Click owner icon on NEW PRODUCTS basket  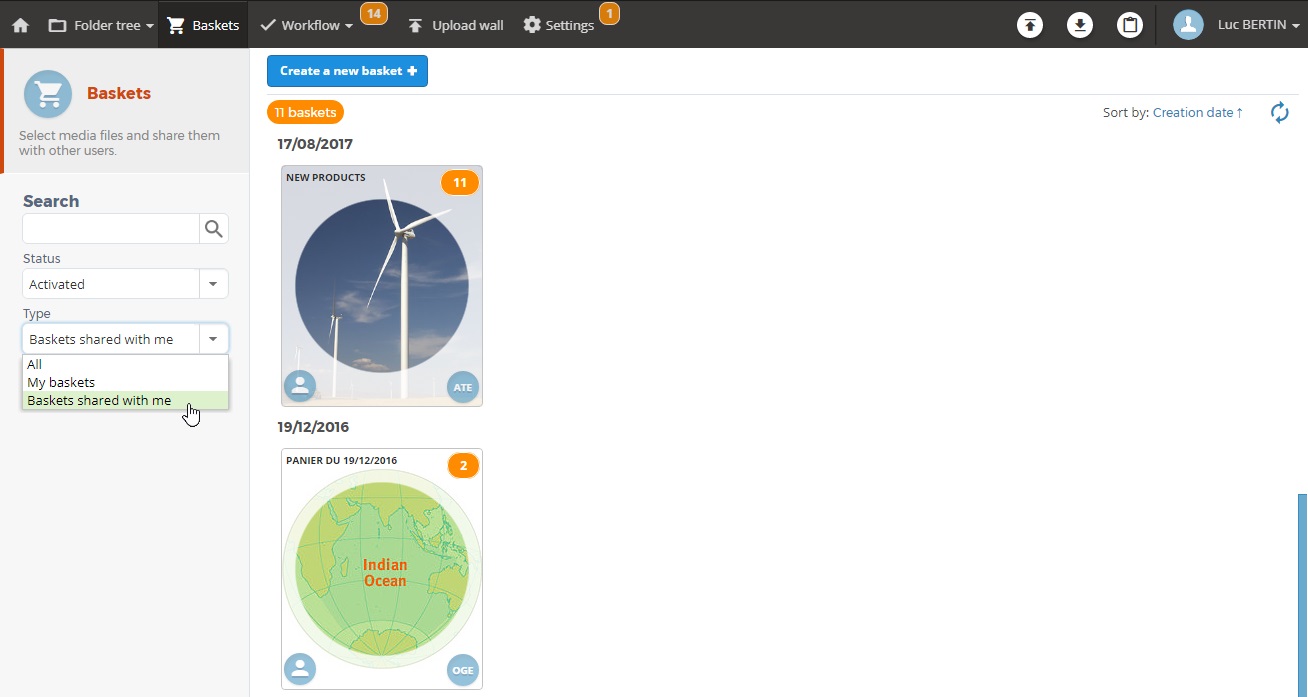tap(300, 386)
